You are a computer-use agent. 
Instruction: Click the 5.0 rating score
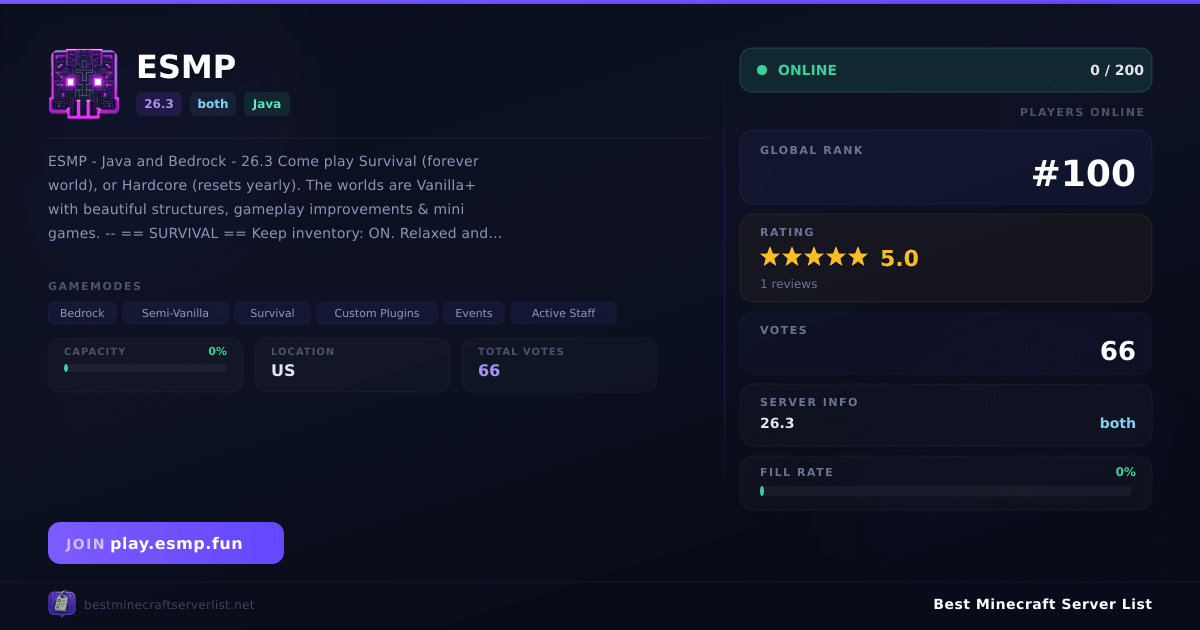click(899, 258)
